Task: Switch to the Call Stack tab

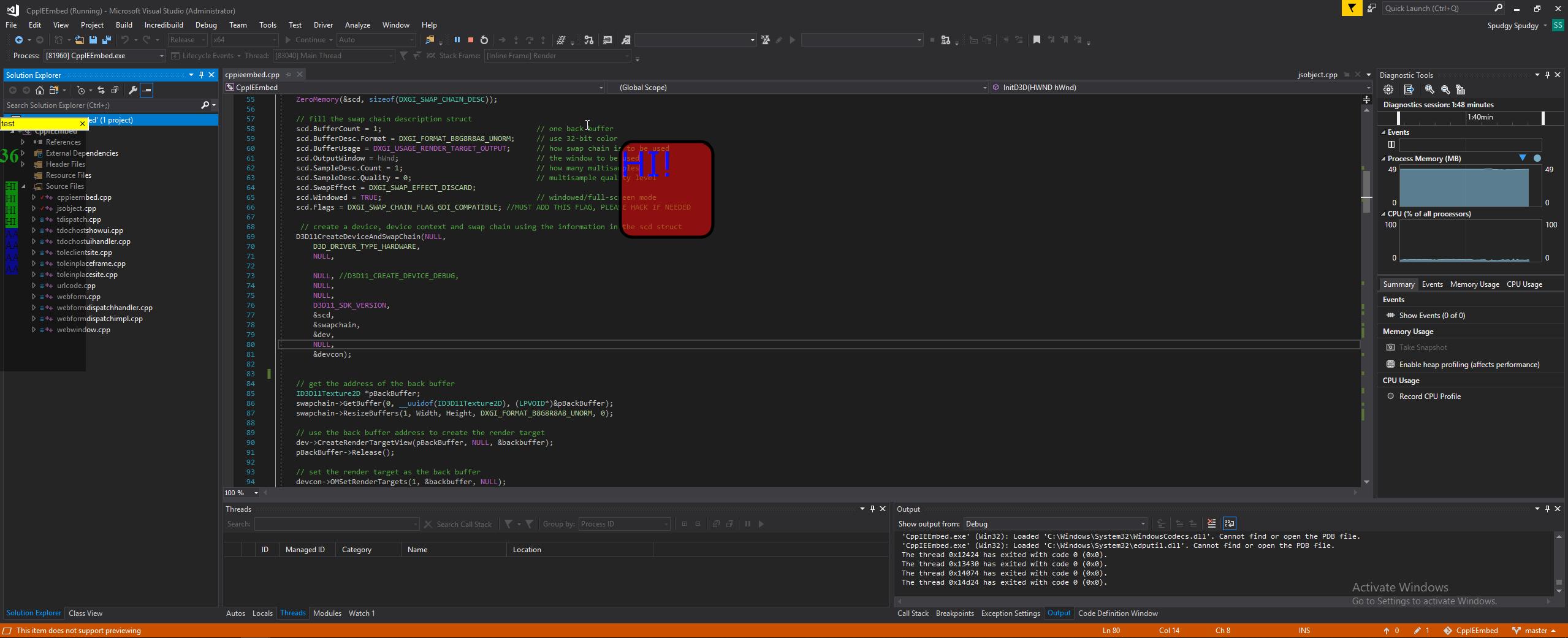Action: pos(912,613)
